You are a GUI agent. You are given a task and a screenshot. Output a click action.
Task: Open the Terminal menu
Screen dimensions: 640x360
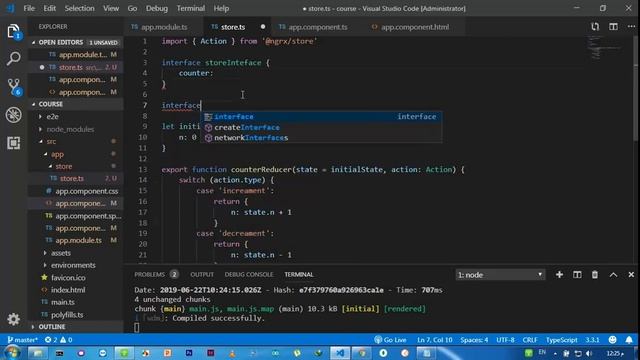pyautogui.click(x=191, y=8)
